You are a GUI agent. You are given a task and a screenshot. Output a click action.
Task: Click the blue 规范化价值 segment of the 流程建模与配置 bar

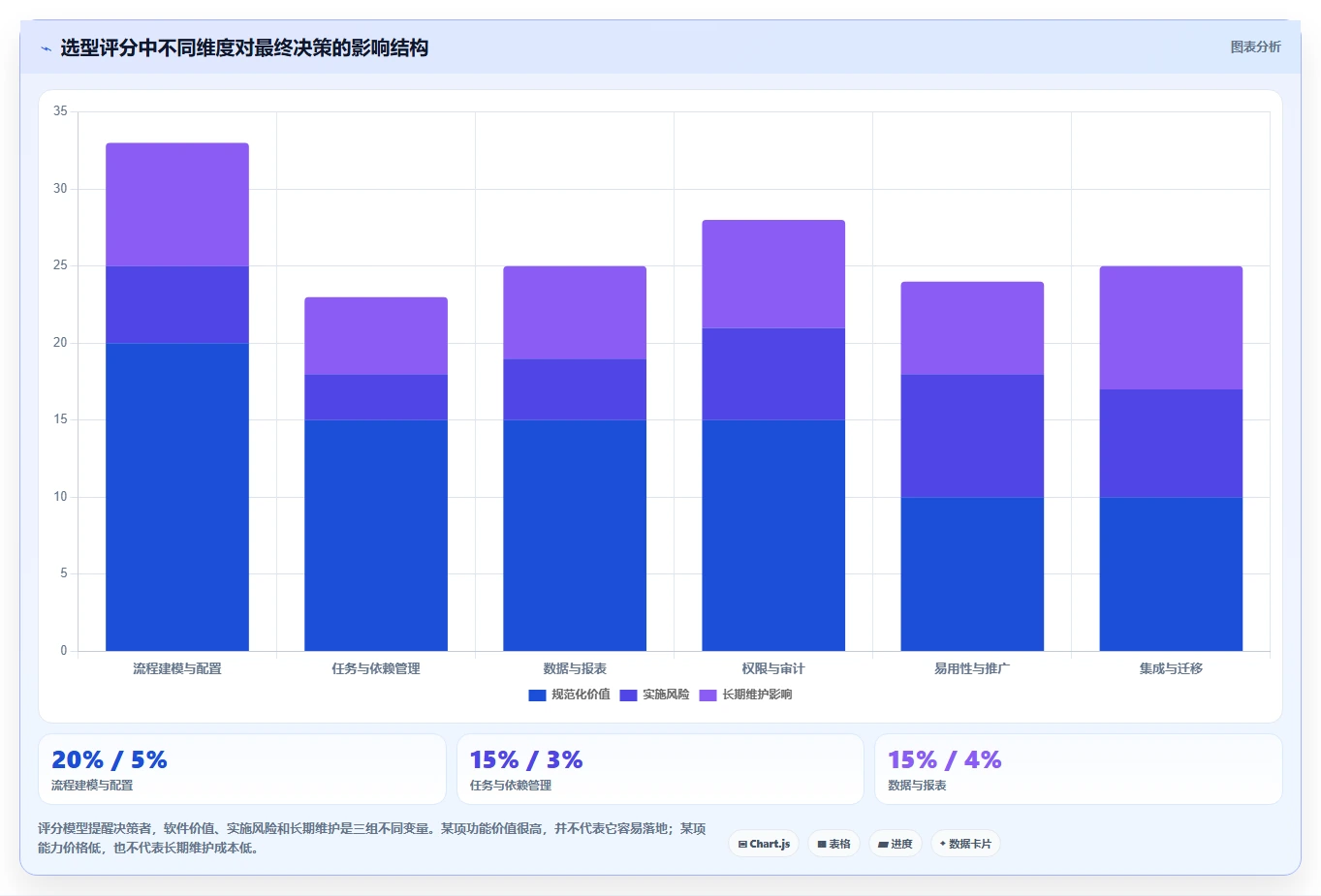coord(177,497)
